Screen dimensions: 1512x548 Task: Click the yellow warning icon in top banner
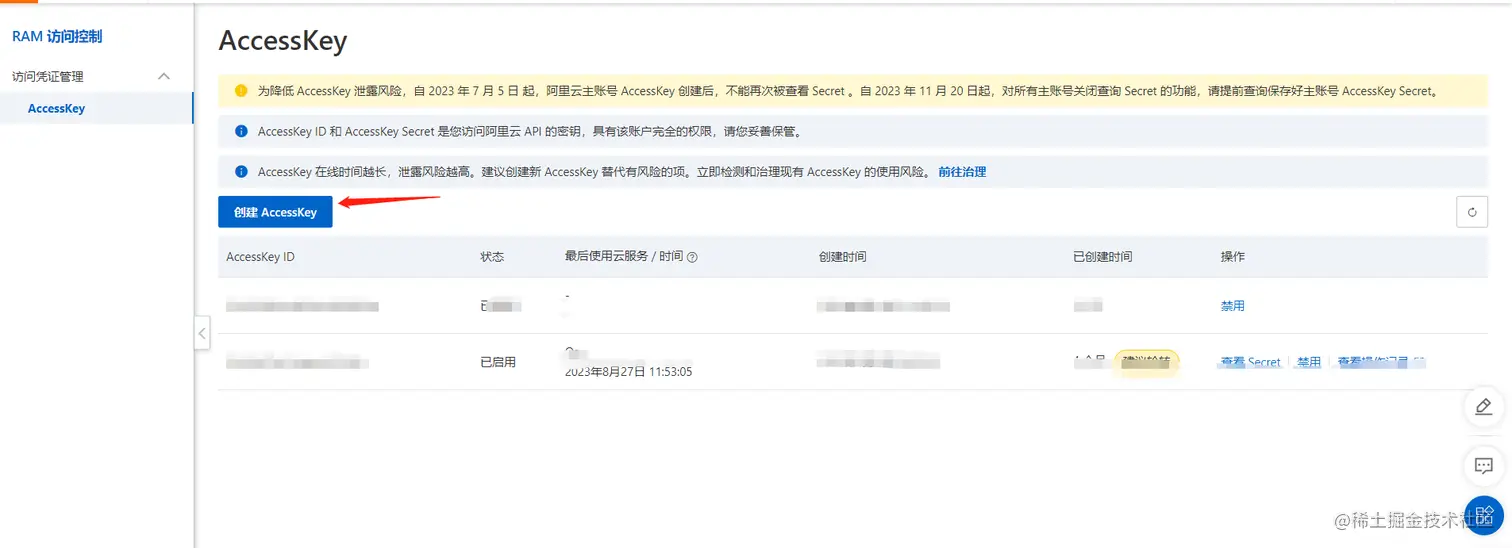pos(241,91)
